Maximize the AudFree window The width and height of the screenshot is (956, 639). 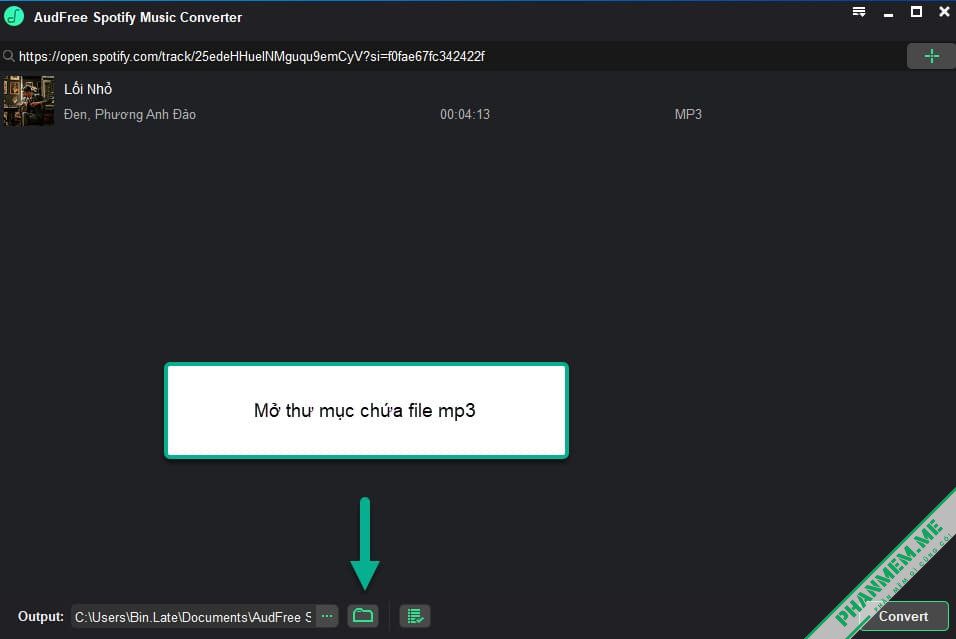coord(916,12)
